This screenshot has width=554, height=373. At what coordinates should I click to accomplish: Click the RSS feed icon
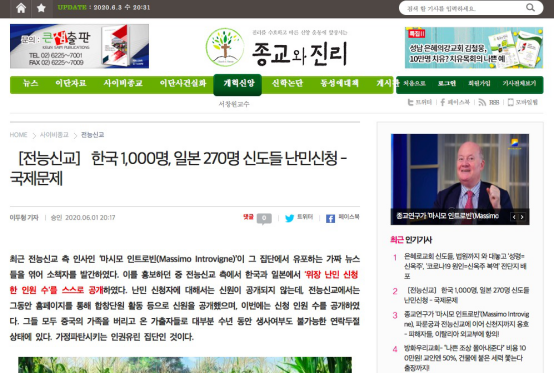pyautogui.click(x=482, y=102)
